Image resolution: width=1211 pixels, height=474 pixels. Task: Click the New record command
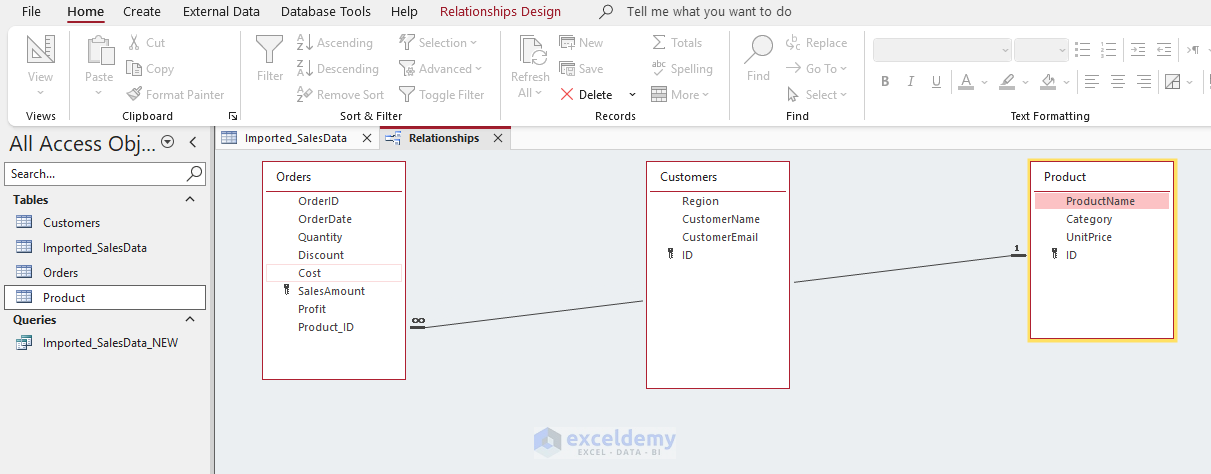tap(581, 43)
